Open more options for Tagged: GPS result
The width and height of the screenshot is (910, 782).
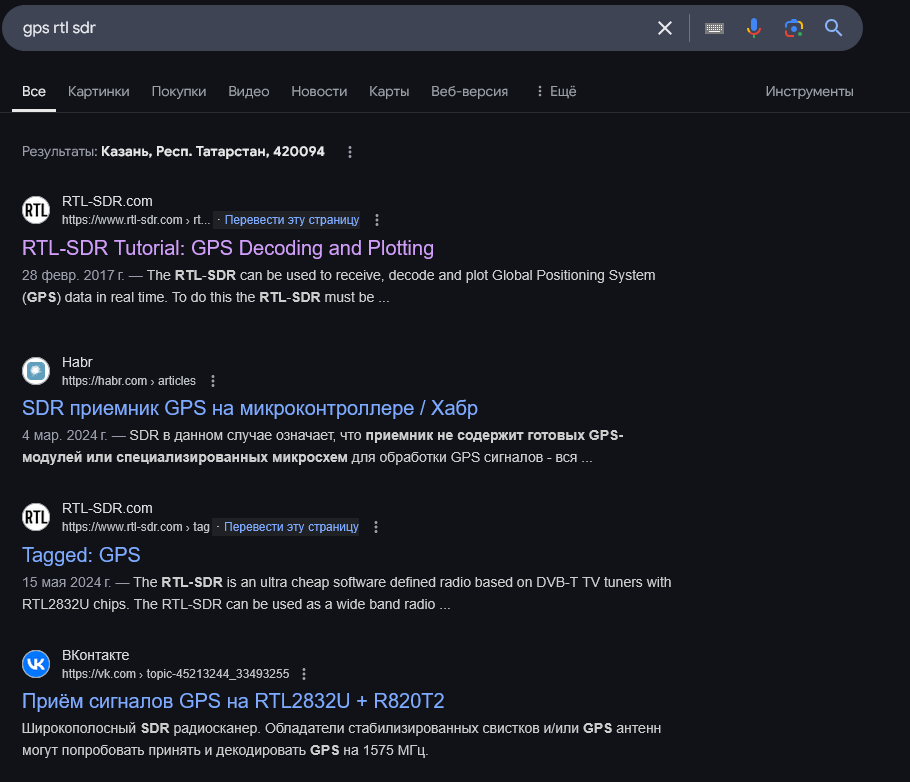(x=376, y=527)
